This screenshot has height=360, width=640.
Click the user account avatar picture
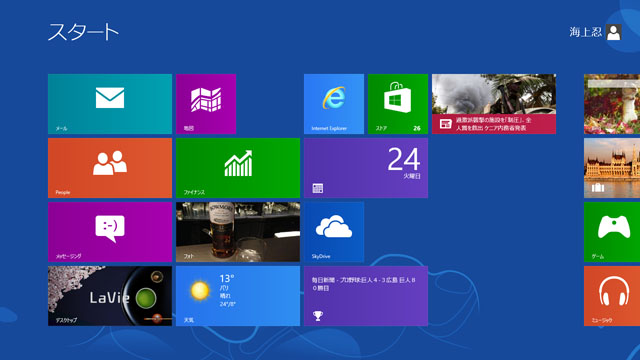pyautogui.click(x=614, y=32)
